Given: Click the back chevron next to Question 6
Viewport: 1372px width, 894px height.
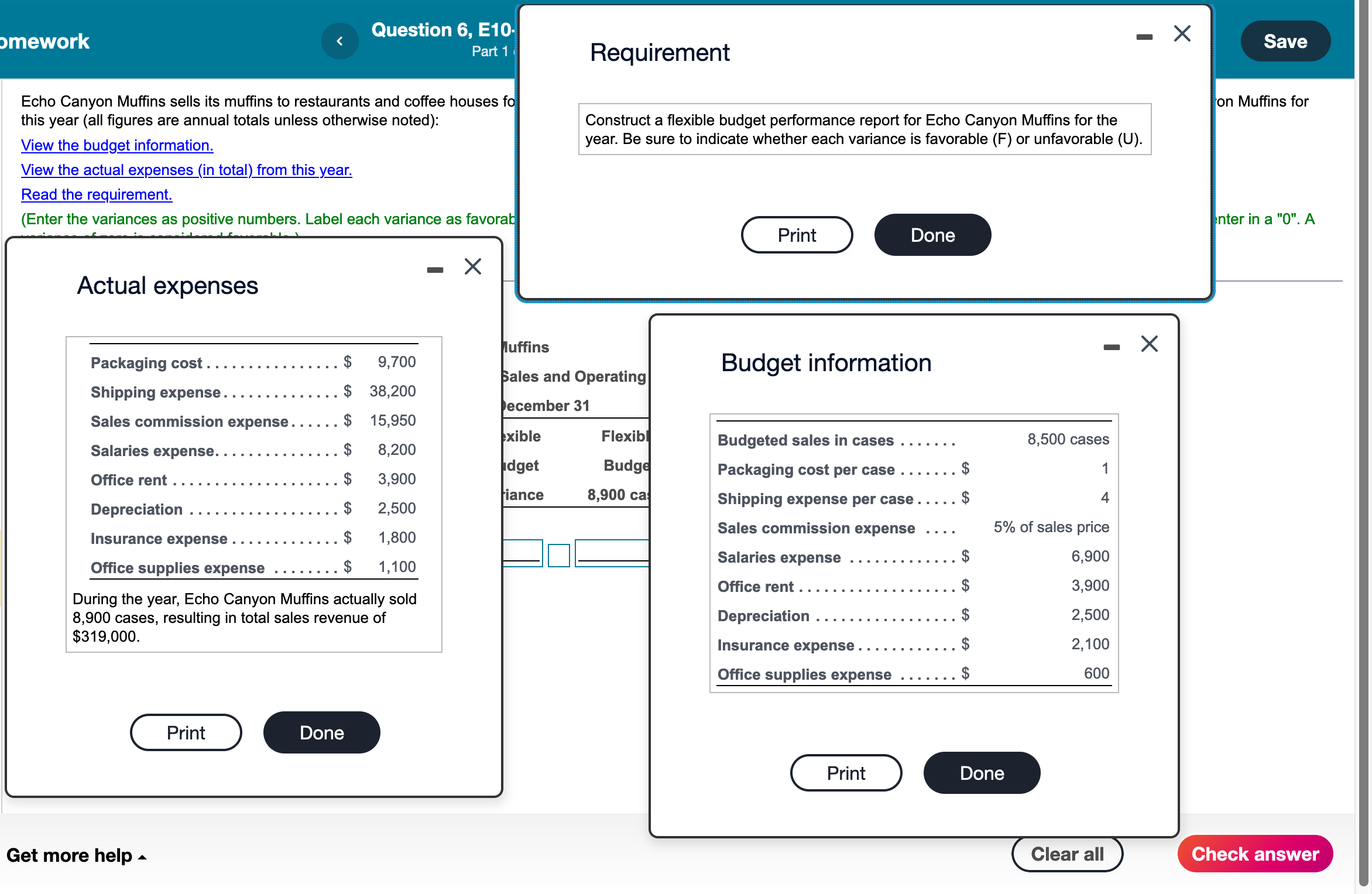Looking at the screenshot, I should pos(340,40).
